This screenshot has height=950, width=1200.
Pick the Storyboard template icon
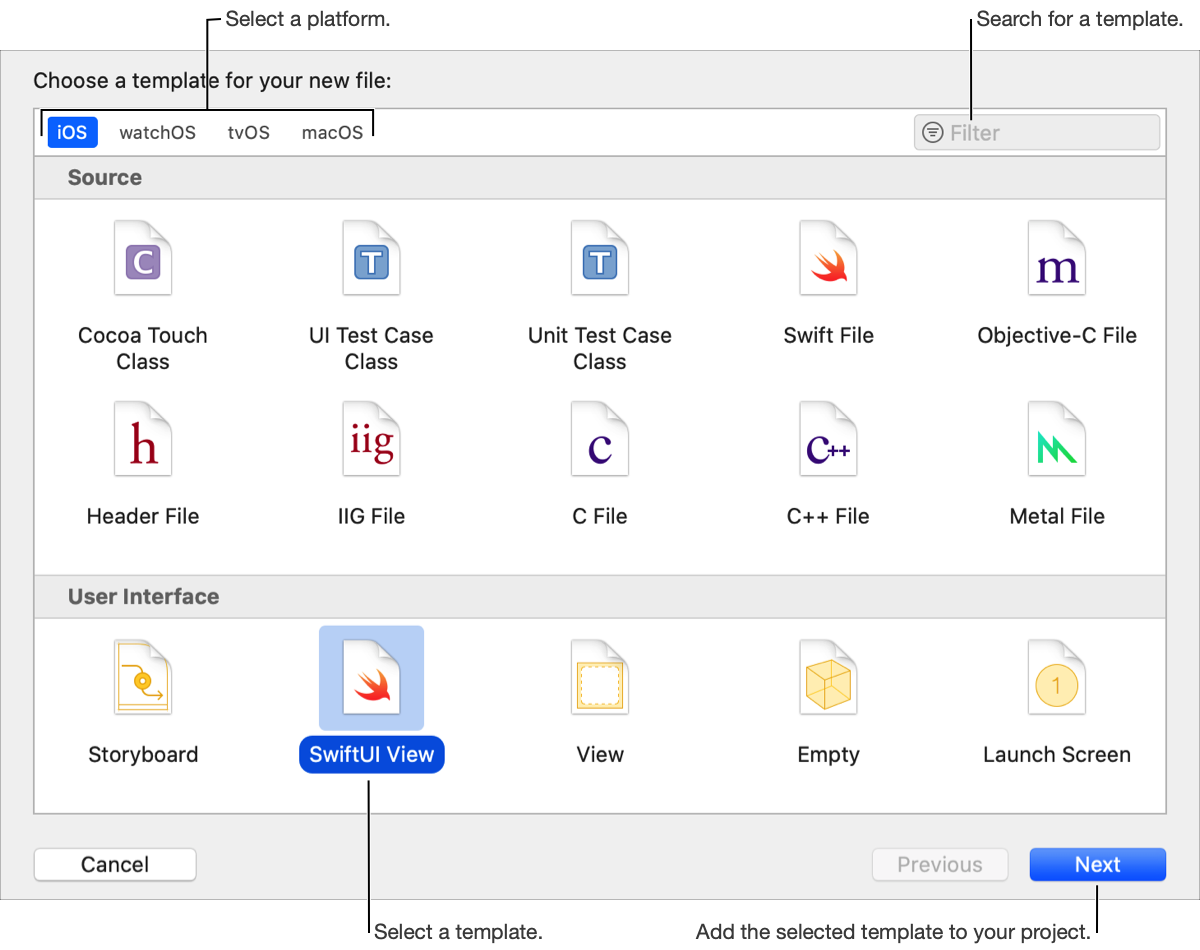pyautogui.click(x=143, y=678)
